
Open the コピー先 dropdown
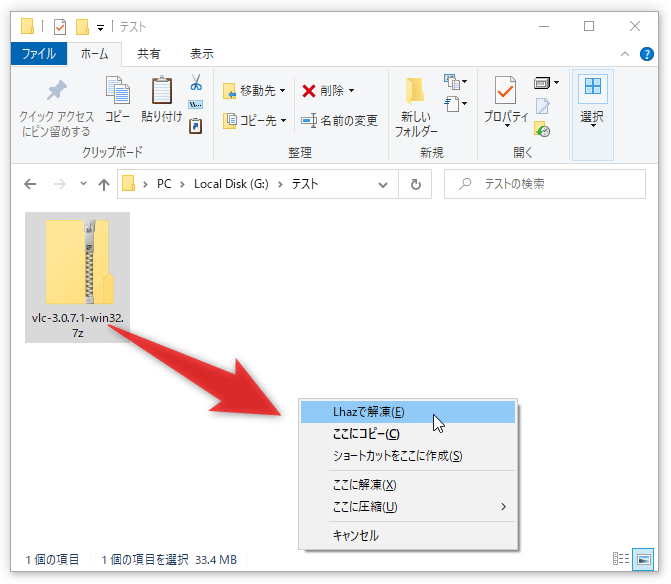pyautogui.click(x=254, y=121)
